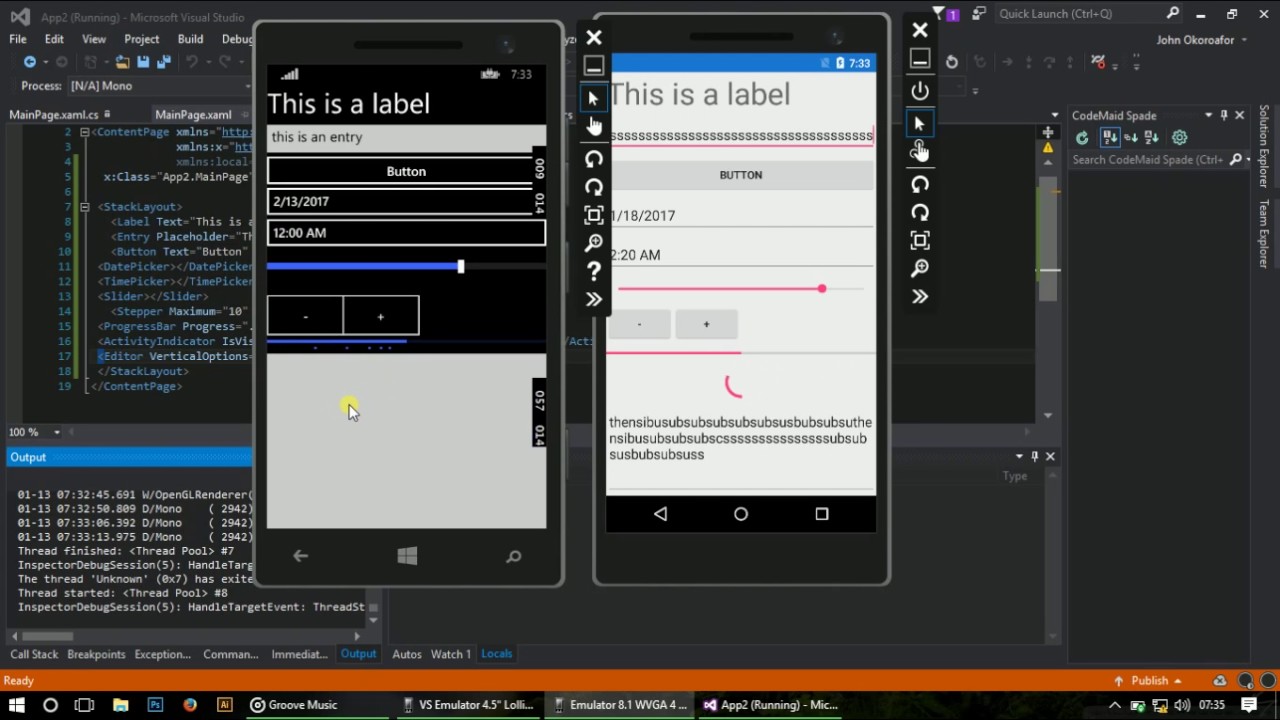1280x720 pixels.
Task: Open CodeMaid Spade settings gear
Action: pos(1180,138)
